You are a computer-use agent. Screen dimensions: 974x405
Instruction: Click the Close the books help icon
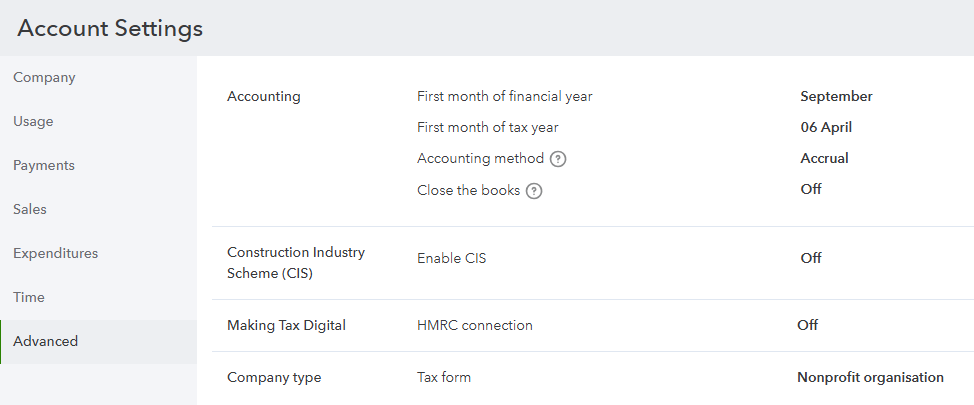[x=534, y=191]
